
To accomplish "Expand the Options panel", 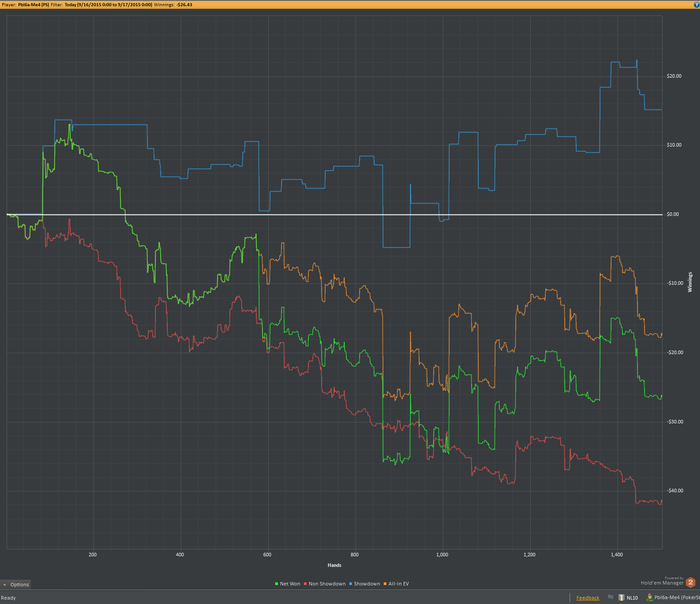I will pos(16,584).
